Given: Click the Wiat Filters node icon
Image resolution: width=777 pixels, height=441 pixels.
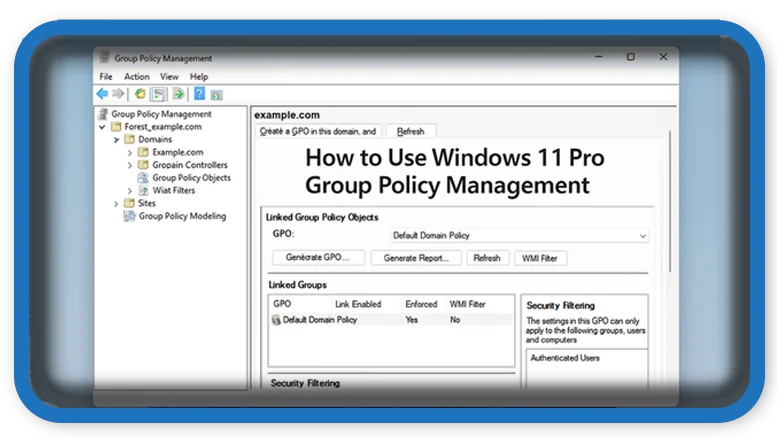Looking at the screenshot, I should 143,190.
